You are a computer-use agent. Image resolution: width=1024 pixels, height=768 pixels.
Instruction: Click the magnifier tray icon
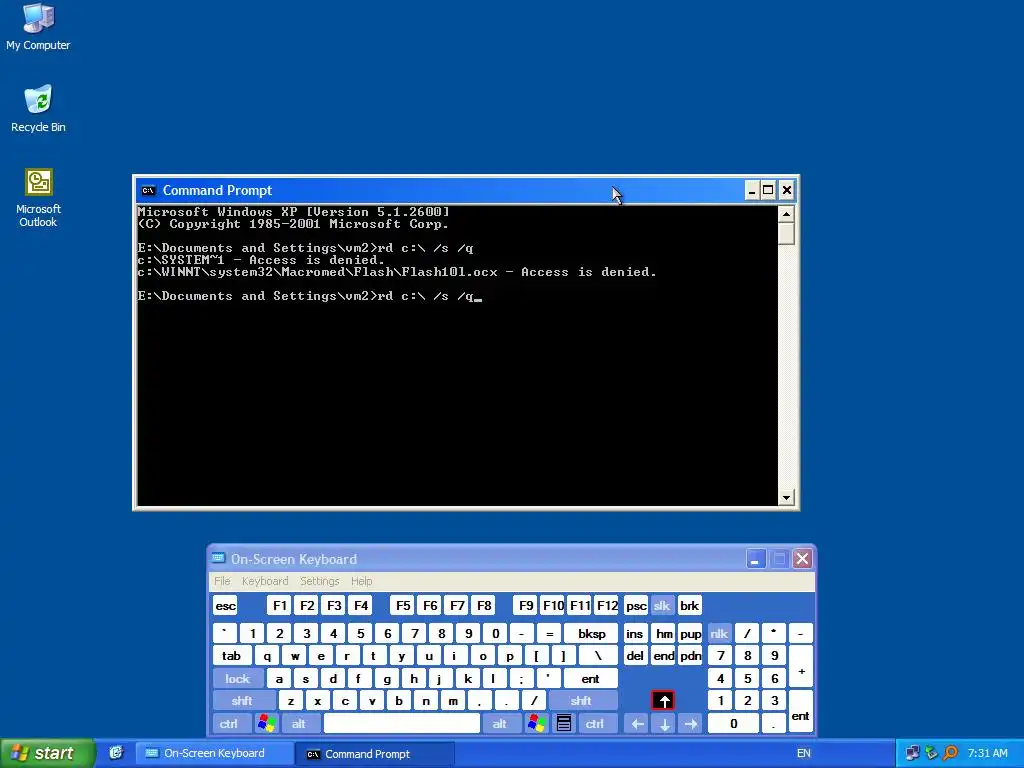coord(950,753)
